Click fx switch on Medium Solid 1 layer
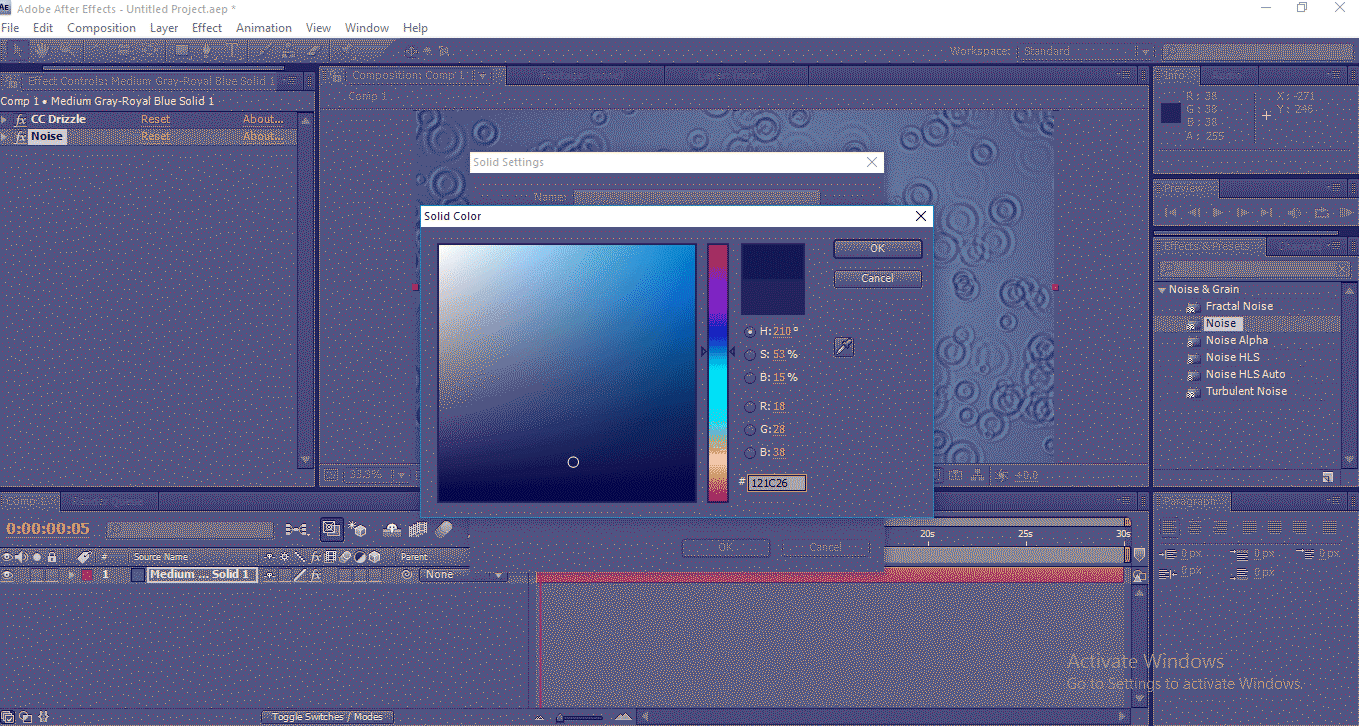 pos(315,575)
